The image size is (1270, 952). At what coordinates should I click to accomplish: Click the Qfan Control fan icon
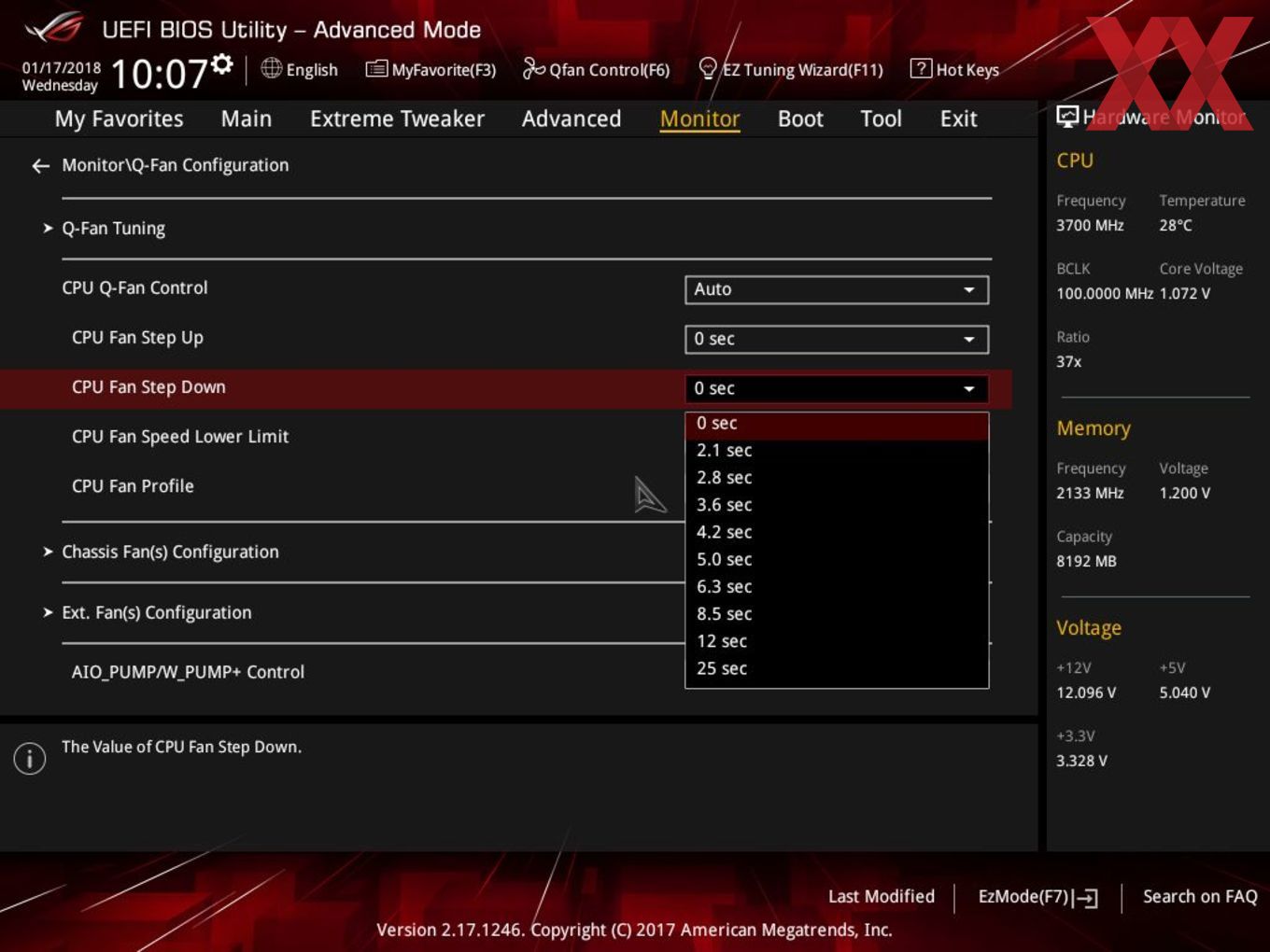533,68
